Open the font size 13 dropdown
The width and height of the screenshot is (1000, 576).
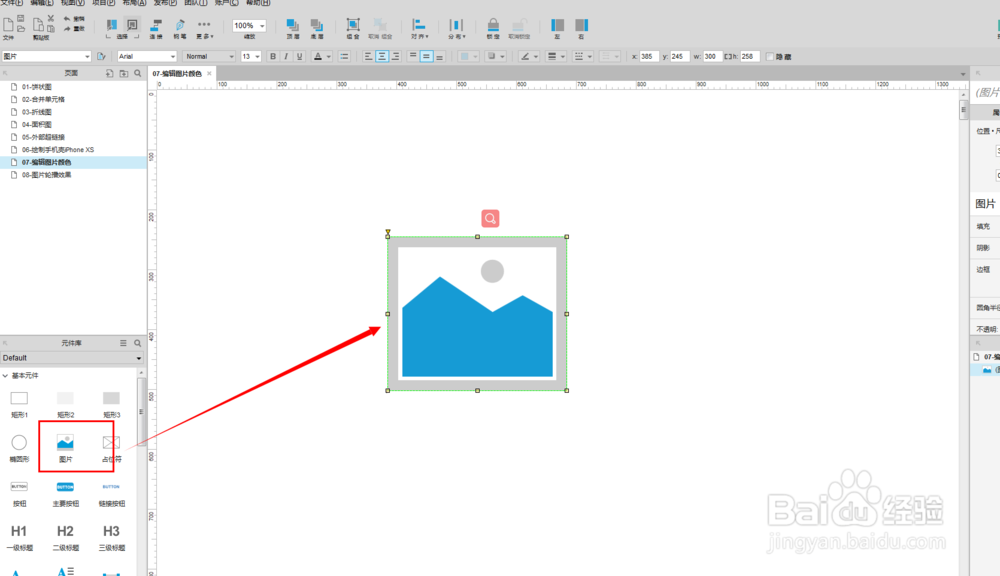pos(251,56)
